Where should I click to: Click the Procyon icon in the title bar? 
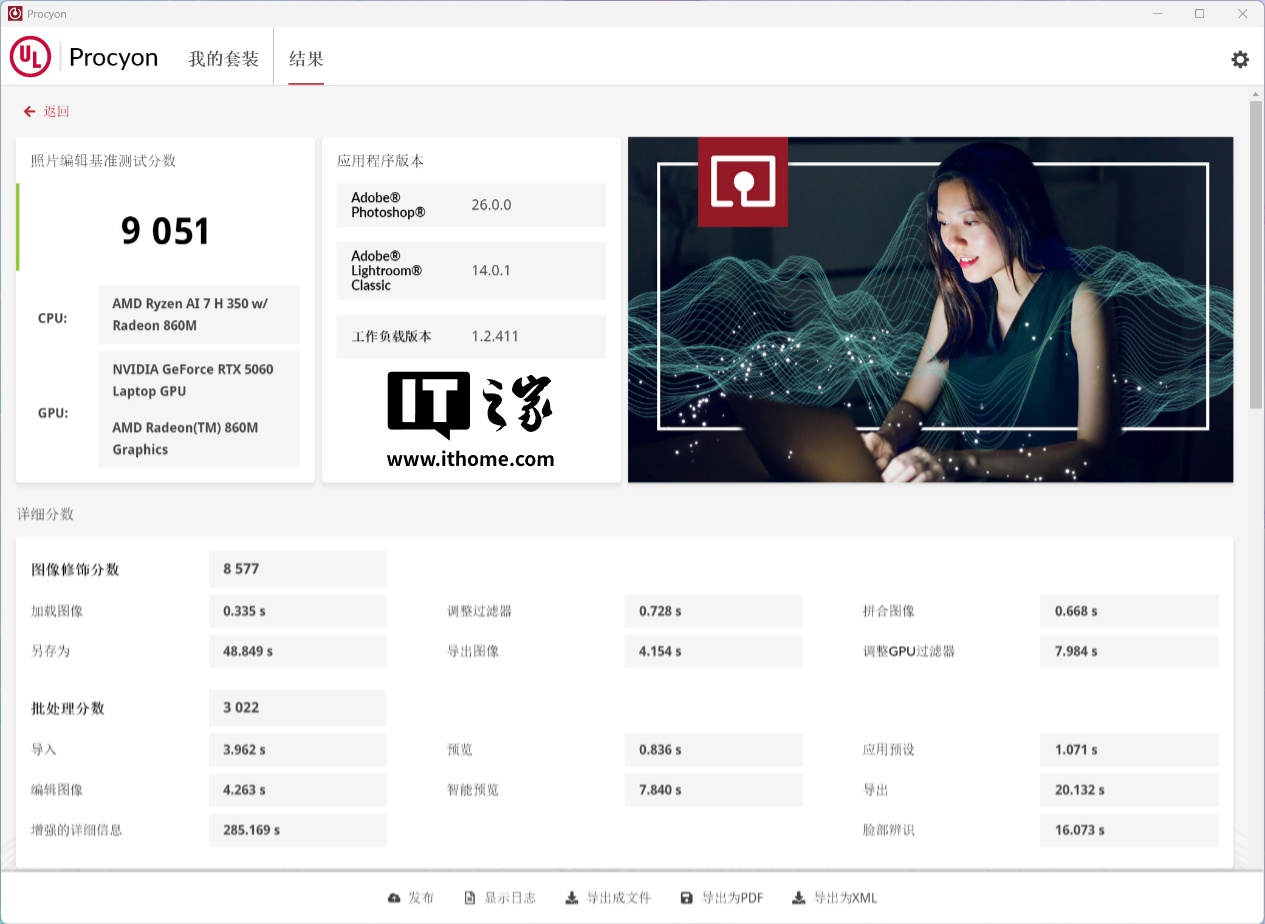tap(14, 13)
